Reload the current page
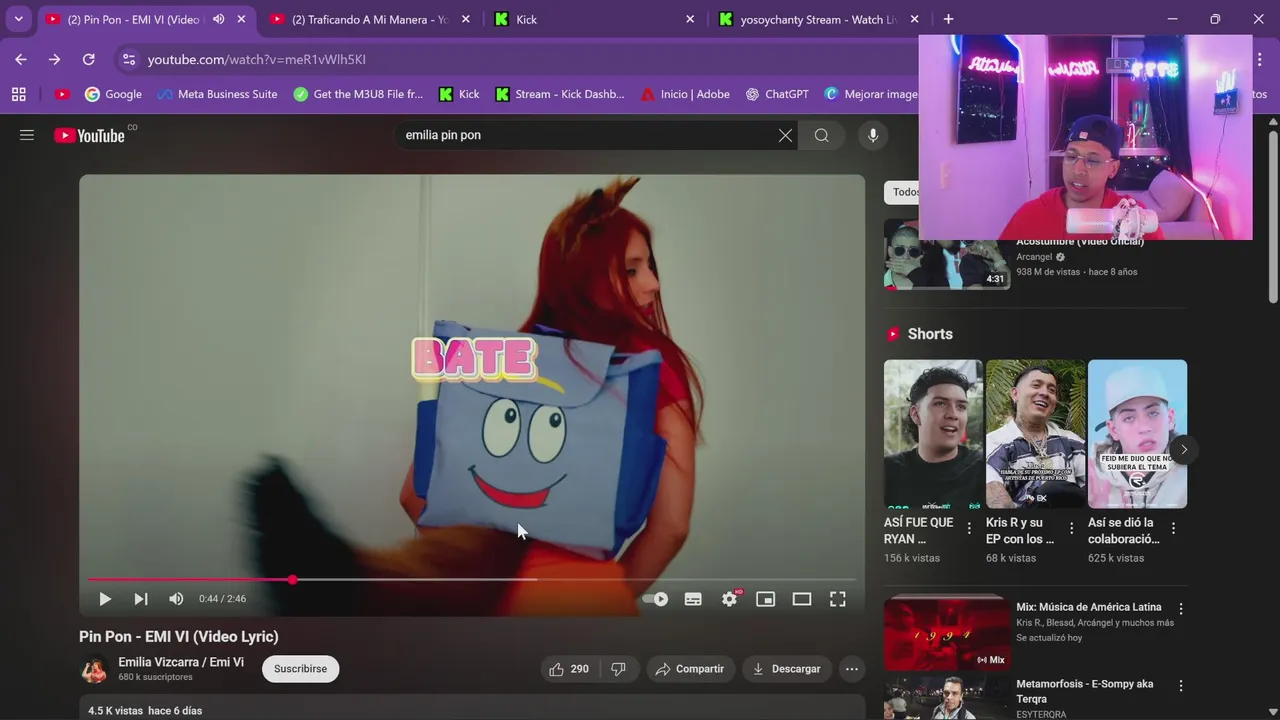Image resolution: width=1280 pixels, height=720 pixels. pyautogui.click(x=88, y=60)
